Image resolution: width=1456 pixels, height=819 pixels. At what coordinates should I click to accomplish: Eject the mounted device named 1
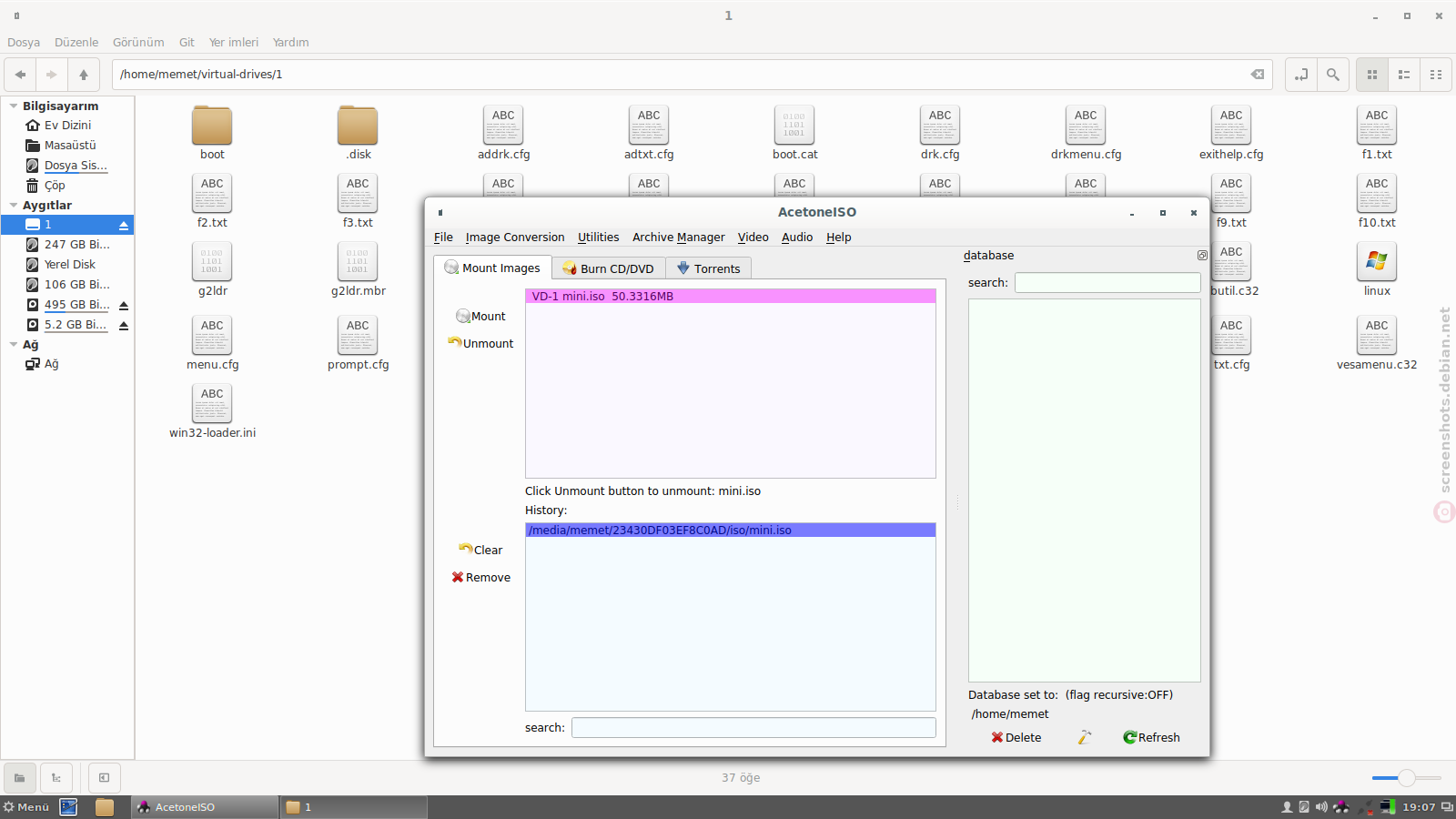pyautogui.click(x=124, y=225)
